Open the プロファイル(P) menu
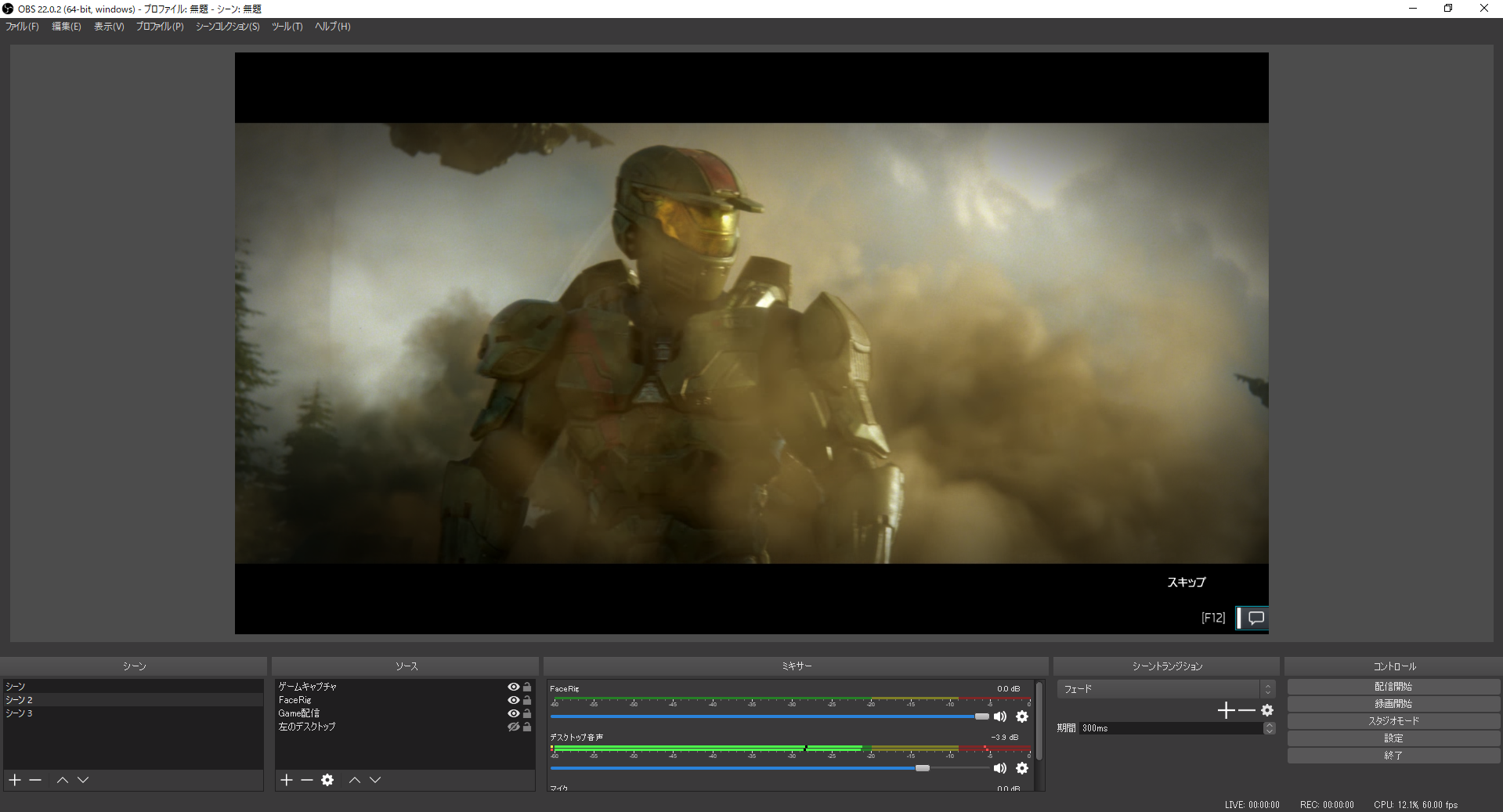 tap(160, 27)
